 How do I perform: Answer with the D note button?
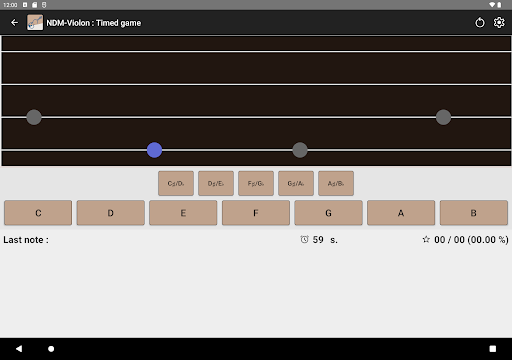[111, 213]
